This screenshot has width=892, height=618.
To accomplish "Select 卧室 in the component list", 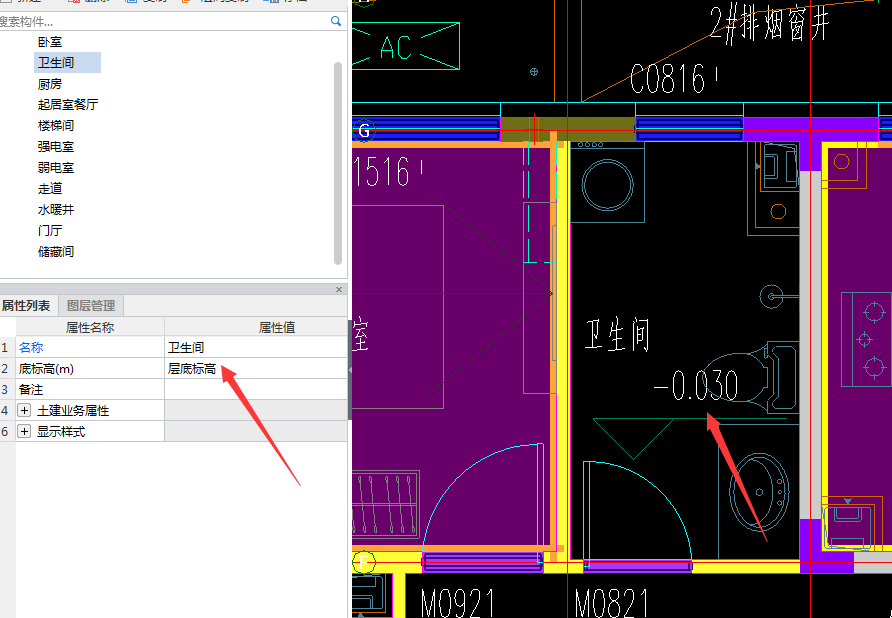I will (50, 42).
